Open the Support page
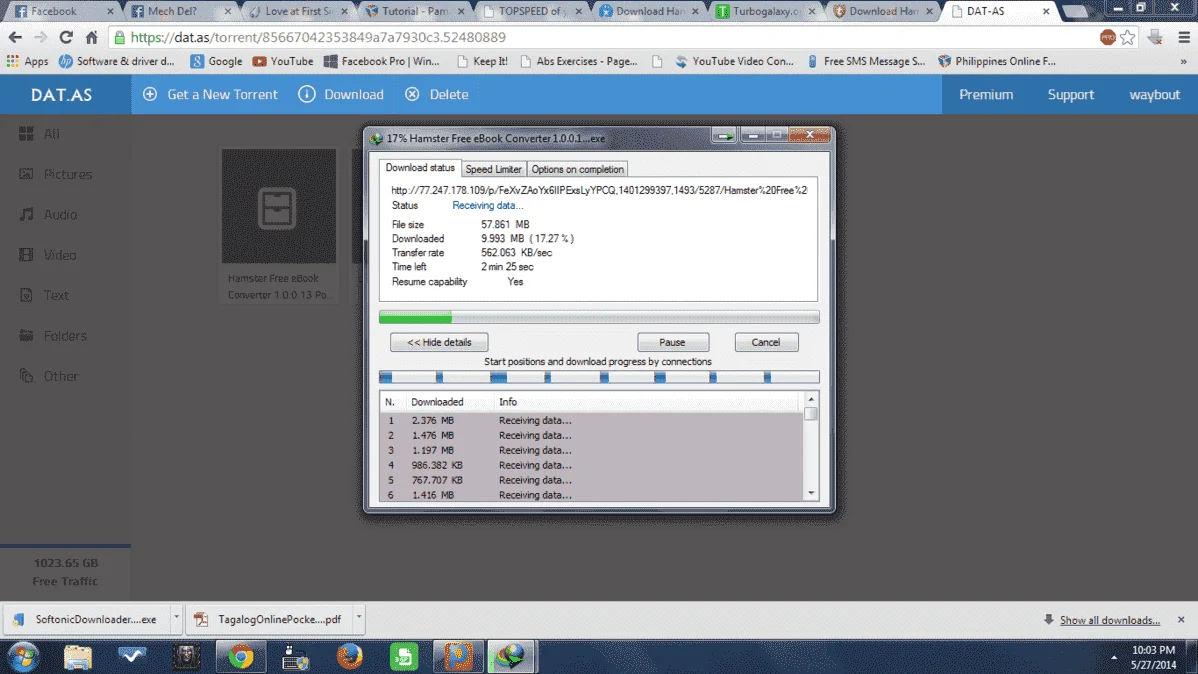The image size is (1198, 674). (1070, 95)
